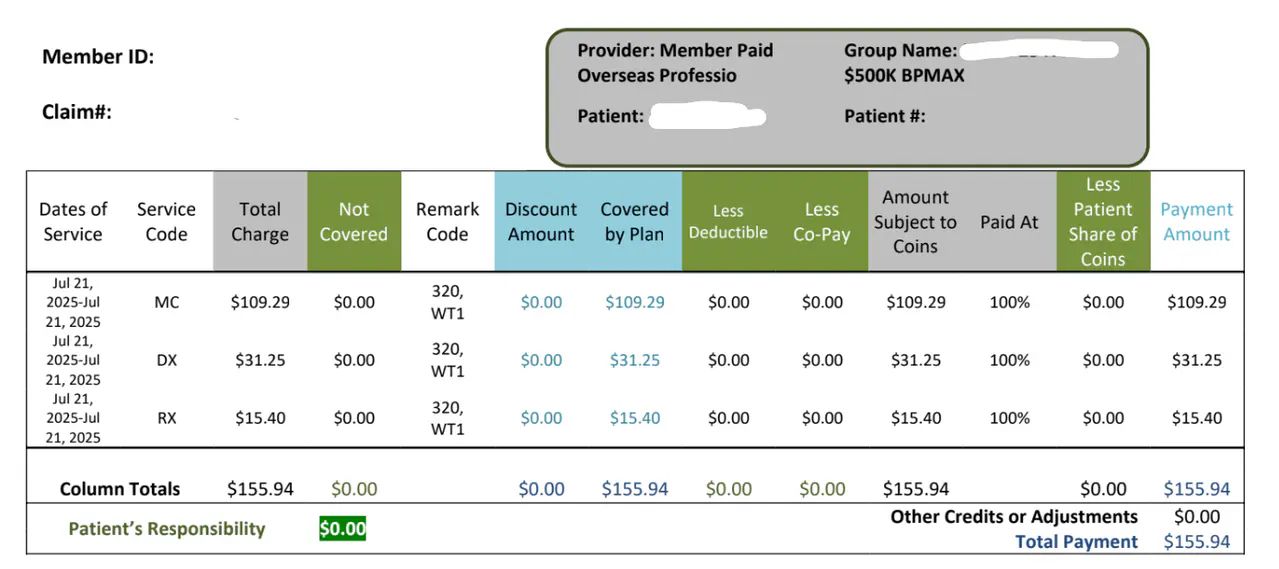Select the Claim# label
The image size is (1279, 569).
[x=77, y=112]
